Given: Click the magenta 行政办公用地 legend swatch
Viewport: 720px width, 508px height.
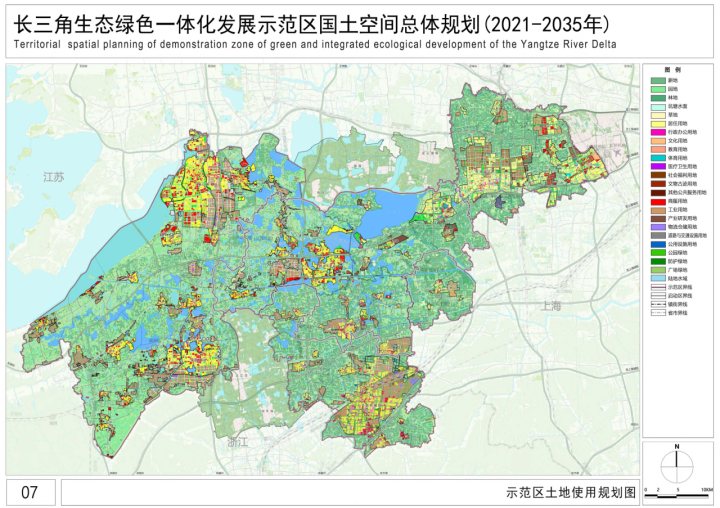Looking at the screenshot, I should point(658,132).
